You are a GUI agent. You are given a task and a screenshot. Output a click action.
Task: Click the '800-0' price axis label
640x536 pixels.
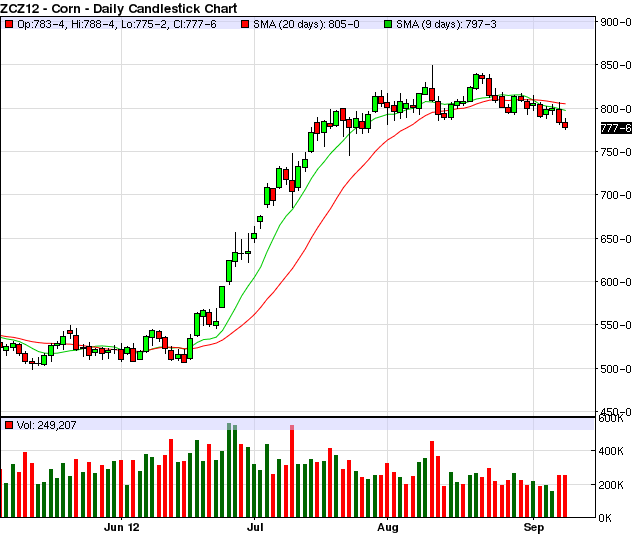[x=616, y=109]
